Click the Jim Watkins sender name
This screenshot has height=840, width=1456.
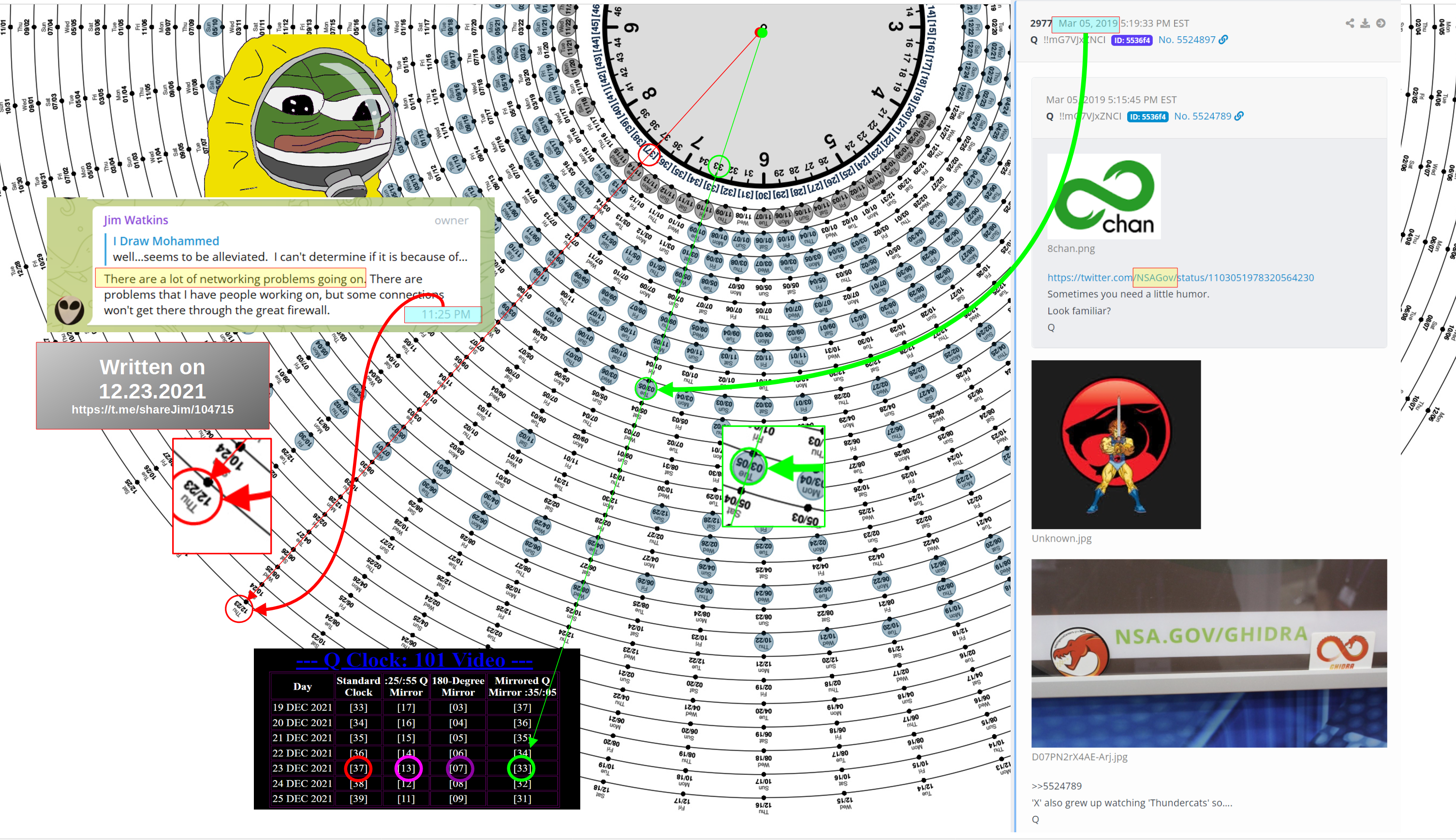coord(135,221)
